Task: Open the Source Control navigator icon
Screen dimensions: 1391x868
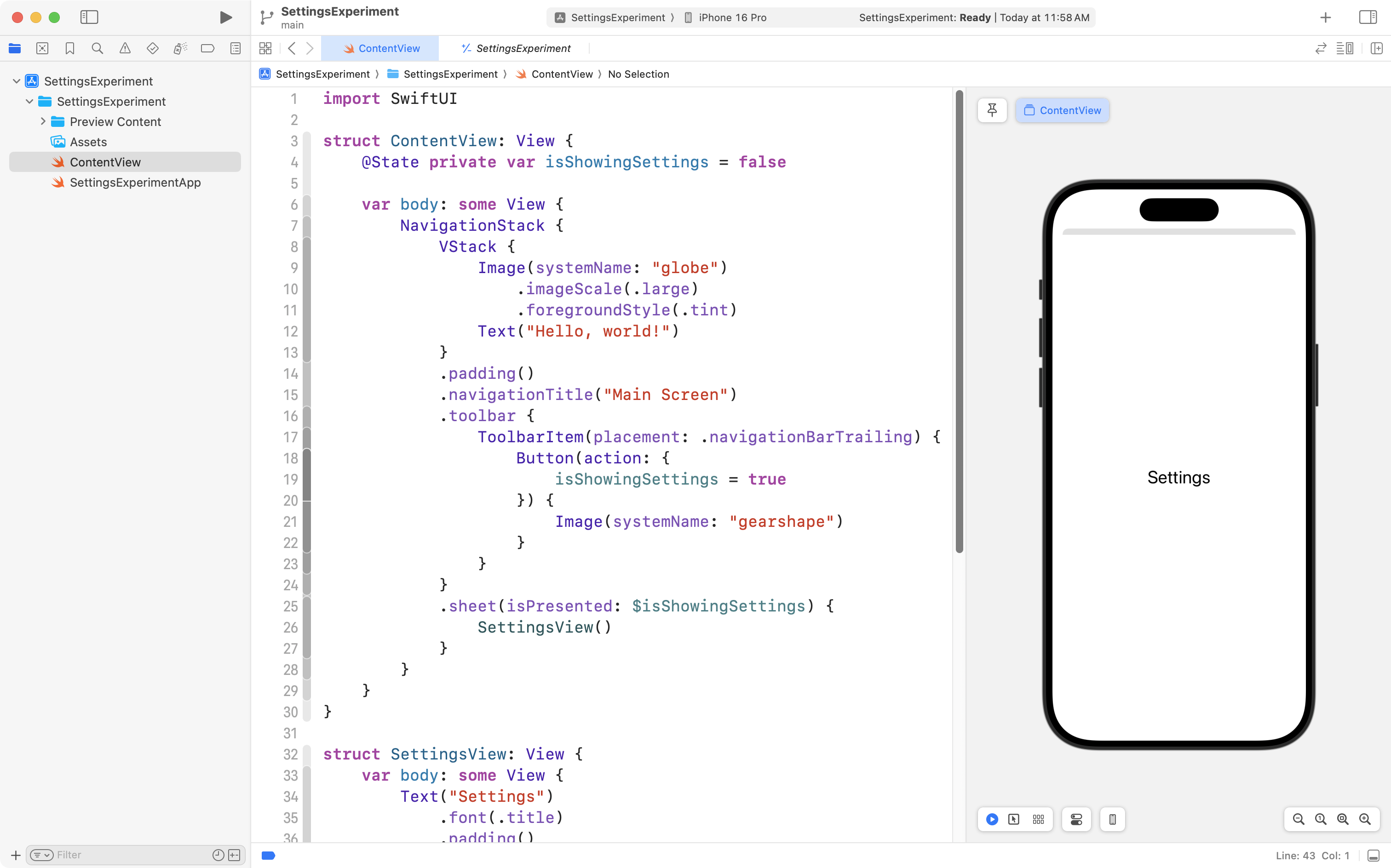Action: pyautogui.click(x=42, y=48)
